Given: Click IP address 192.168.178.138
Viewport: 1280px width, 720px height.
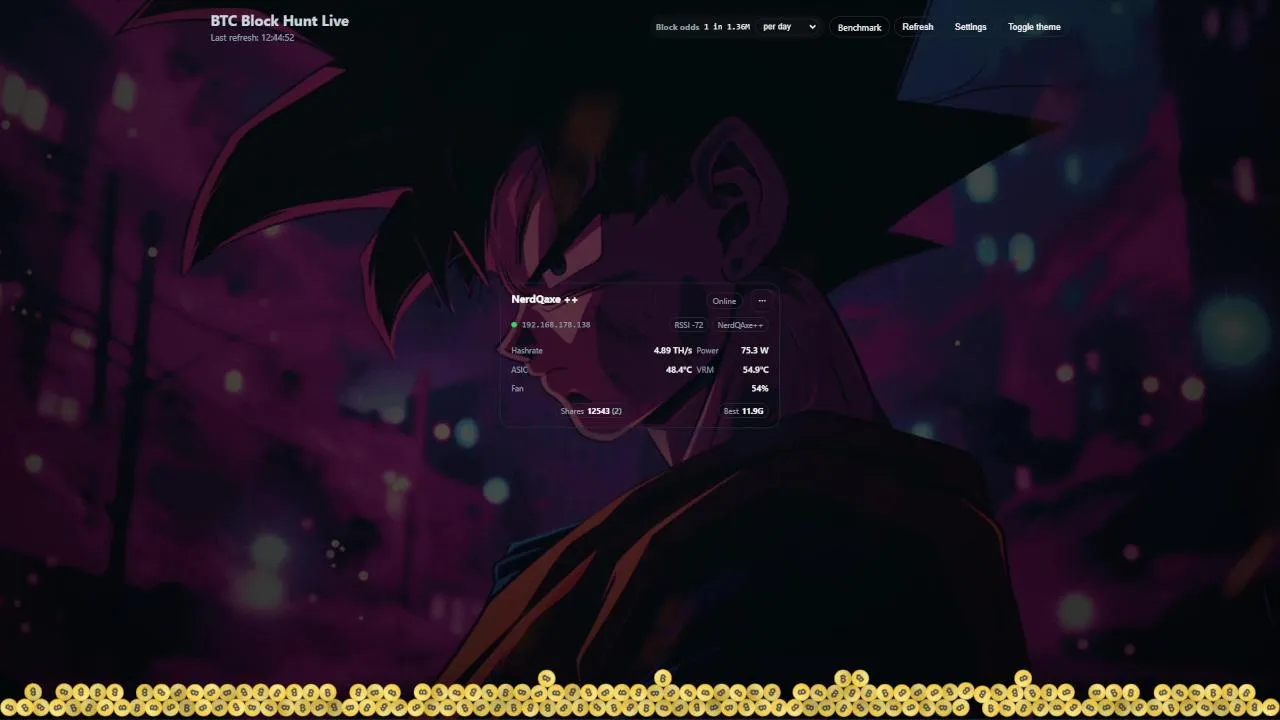Looking at the screenshot, I should point(556,325).
